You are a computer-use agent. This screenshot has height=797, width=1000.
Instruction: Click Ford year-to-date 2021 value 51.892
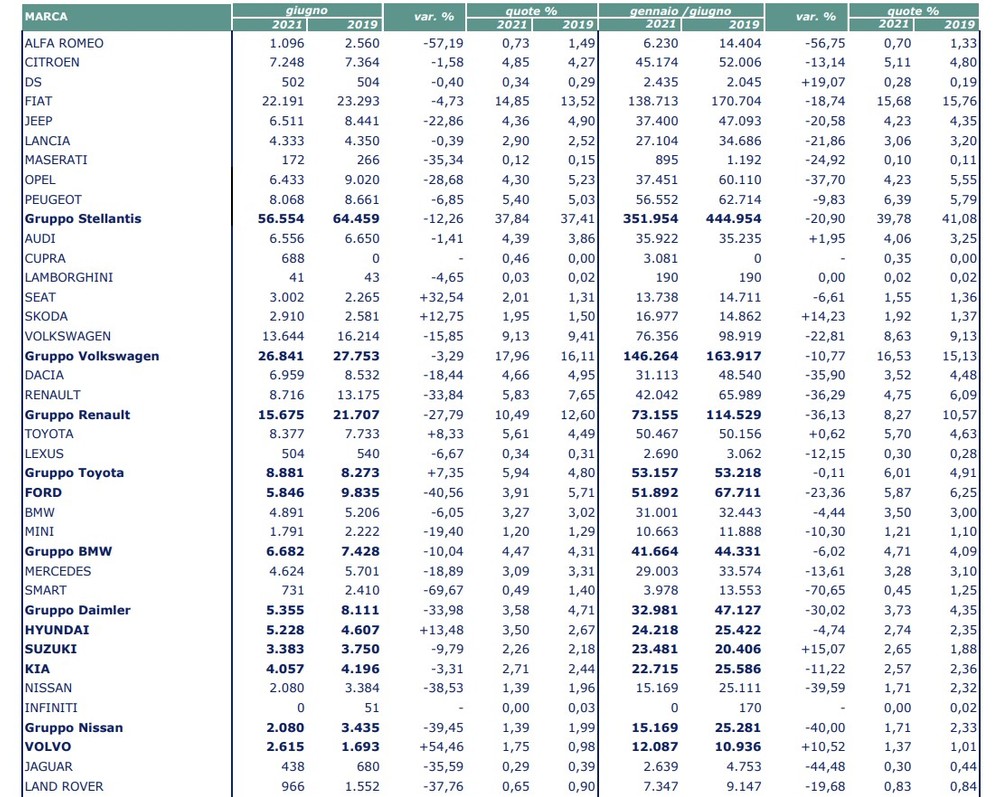point(655,493)
